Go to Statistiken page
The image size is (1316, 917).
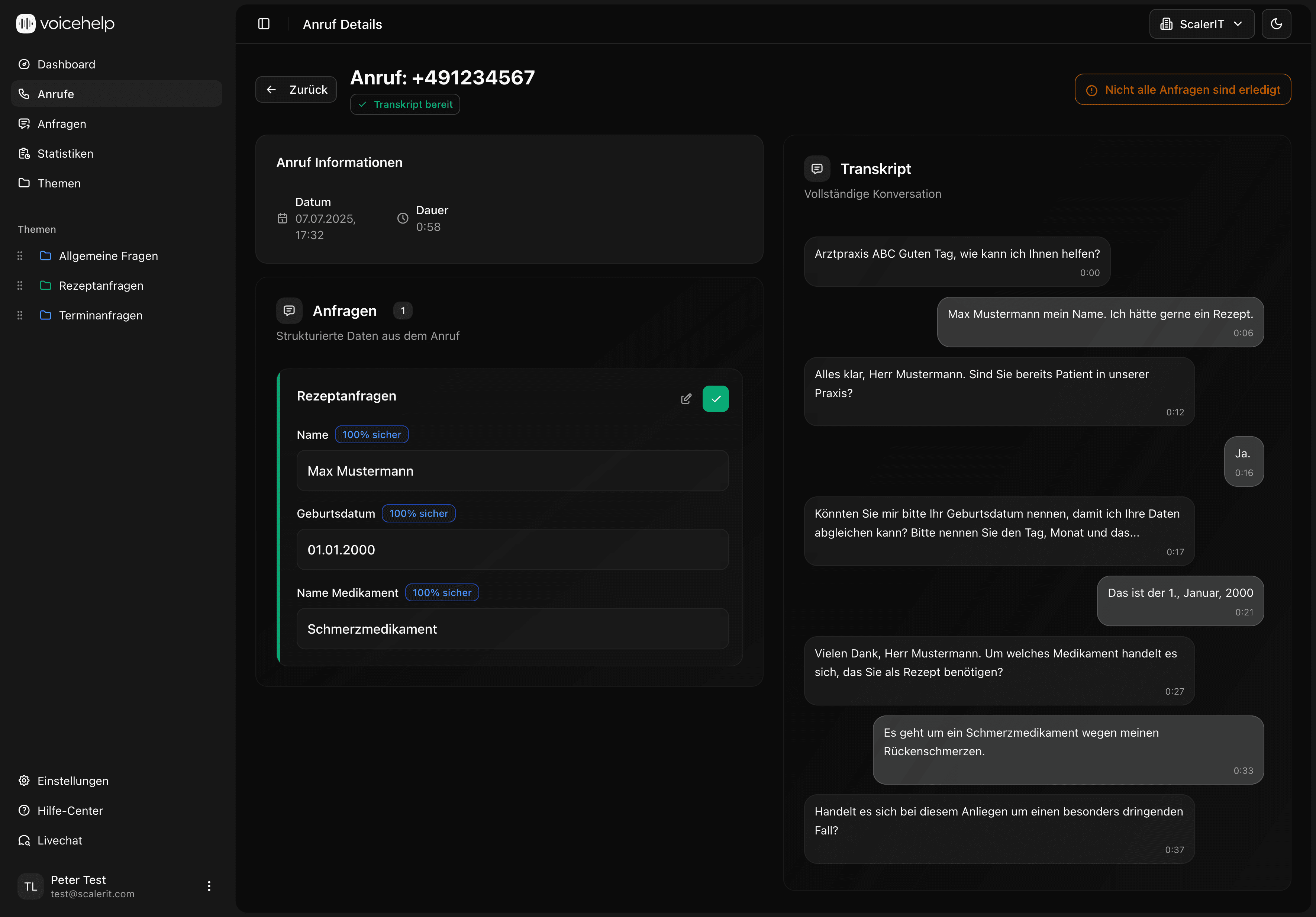coord(116,154)
